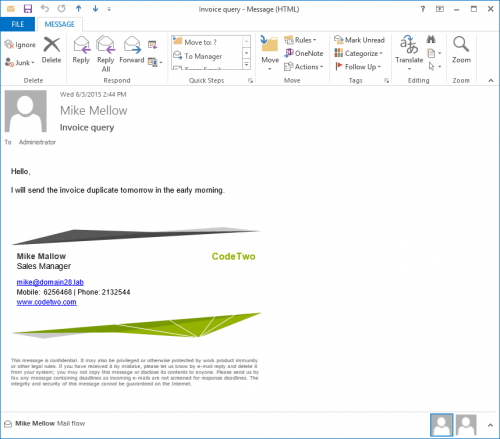Click the Meeting reply icon
The width and height of the screenshot is (500, 439).
(153, 44)
